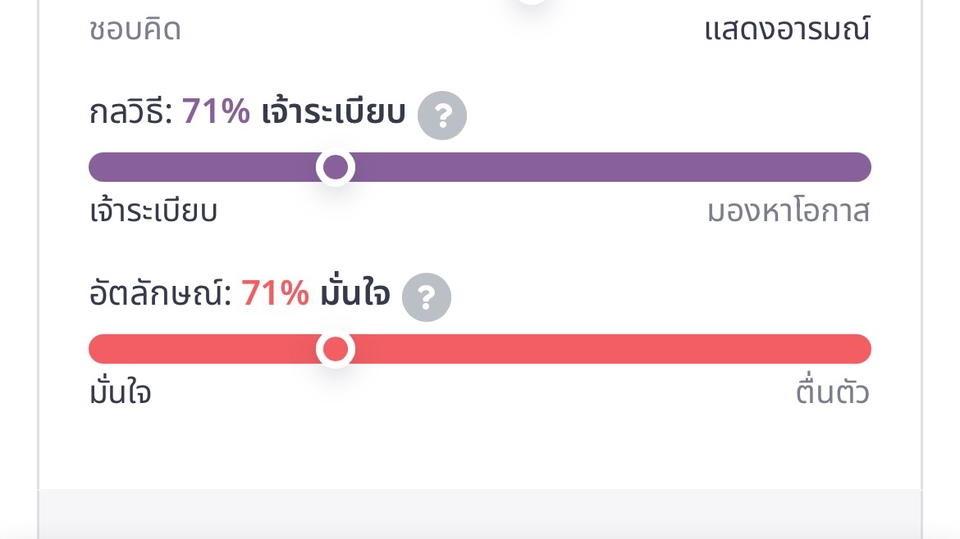Select the ชอบคิด label at top left
This screenshot has height=539, width=960.
135,30
